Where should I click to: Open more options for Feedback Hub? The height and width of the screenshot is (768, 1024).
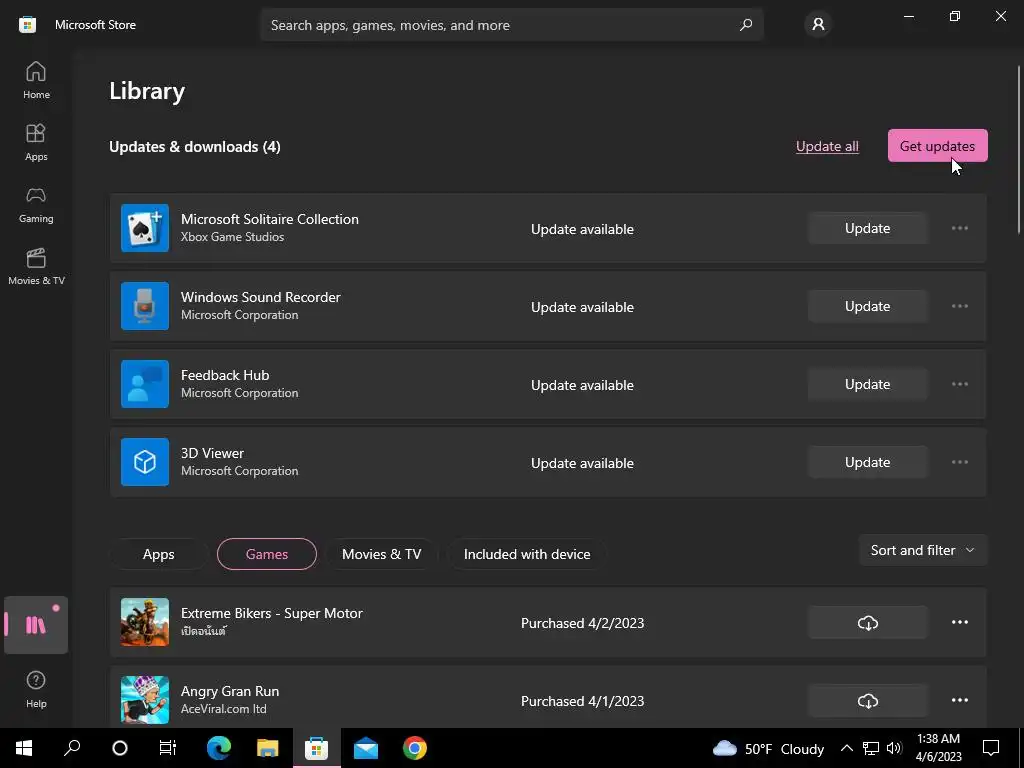click(x=959, y=384)
